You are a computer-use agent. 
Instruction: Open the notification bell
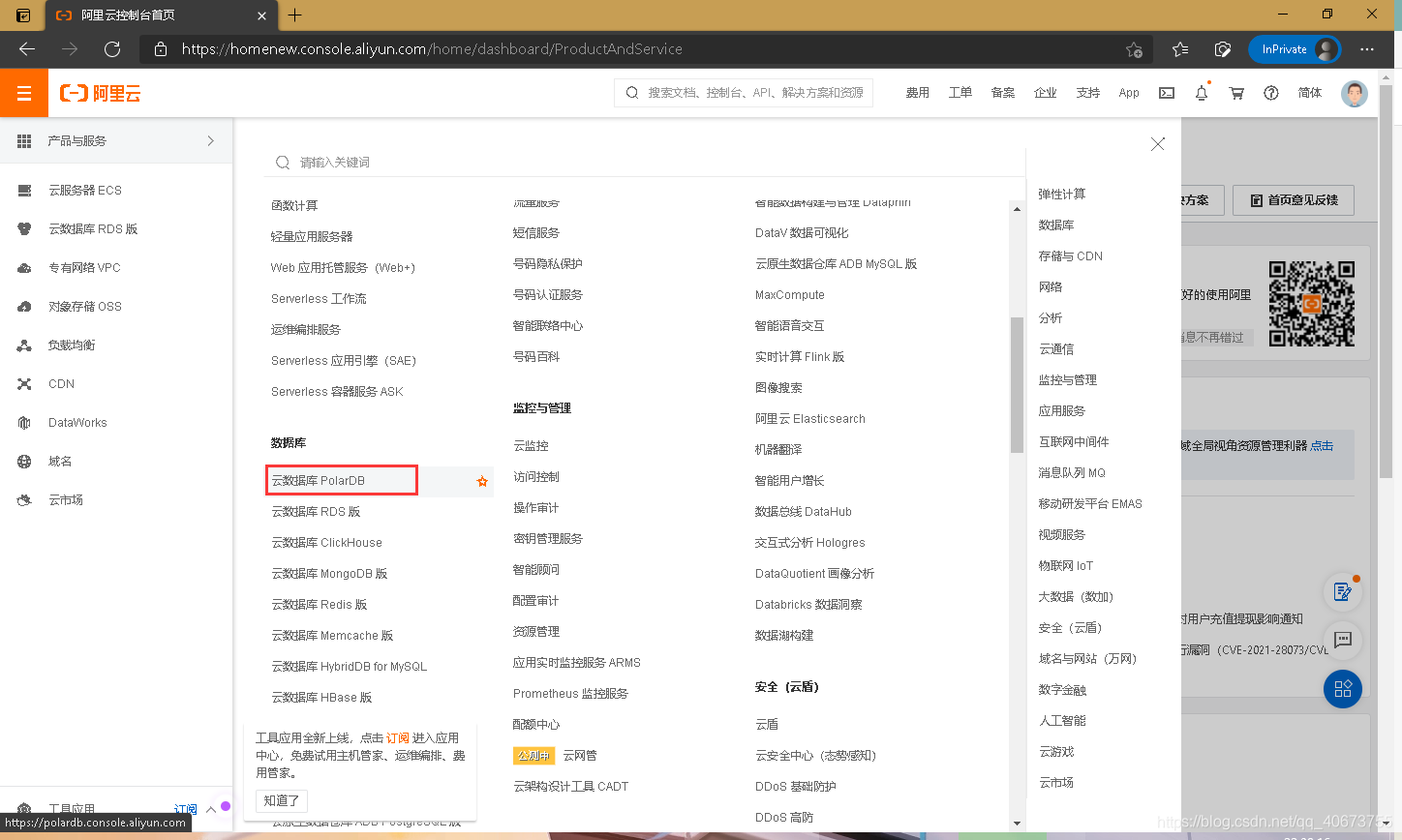pyautogui.click(x=1202, y=93)
